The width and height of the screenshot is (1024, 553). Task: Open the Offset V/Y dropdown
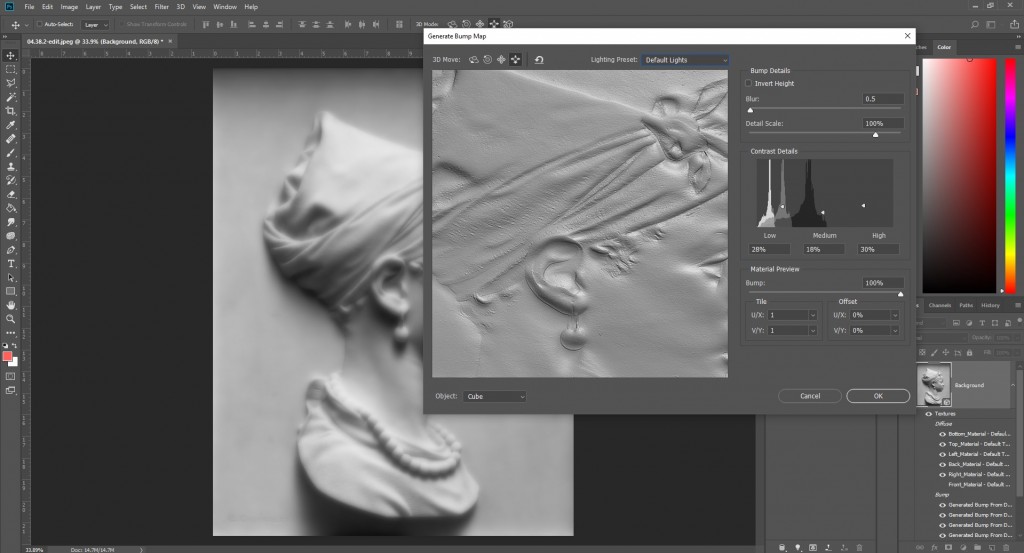point(895,330)
